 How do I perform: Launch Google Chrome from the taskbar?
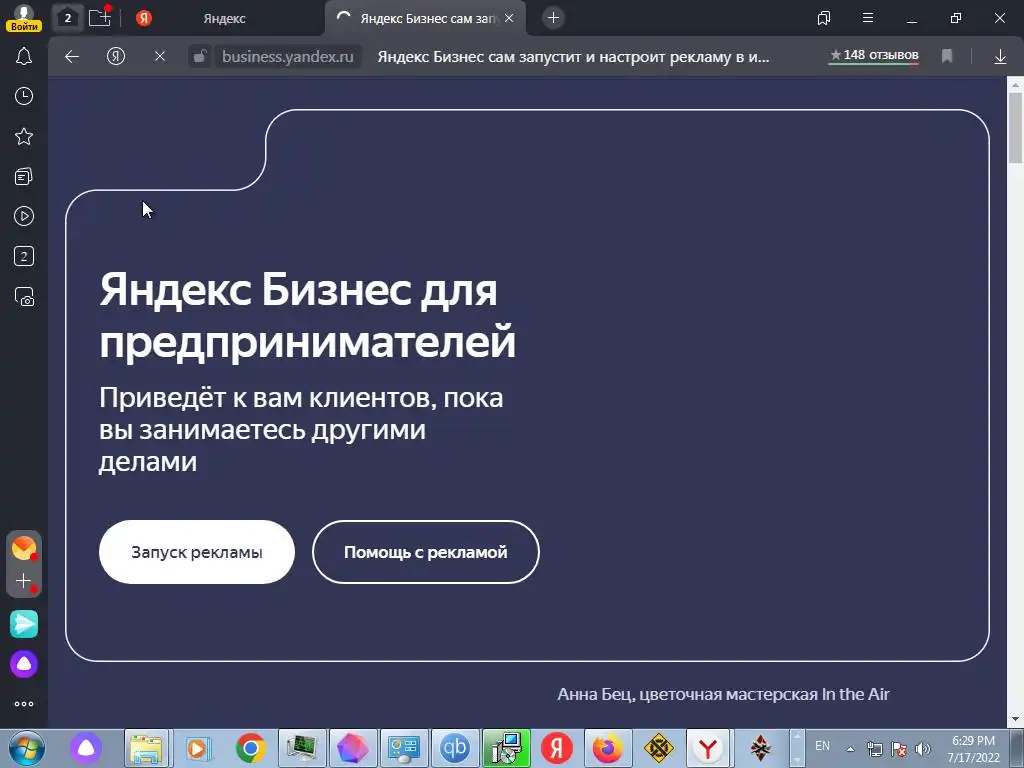point(251,748)
